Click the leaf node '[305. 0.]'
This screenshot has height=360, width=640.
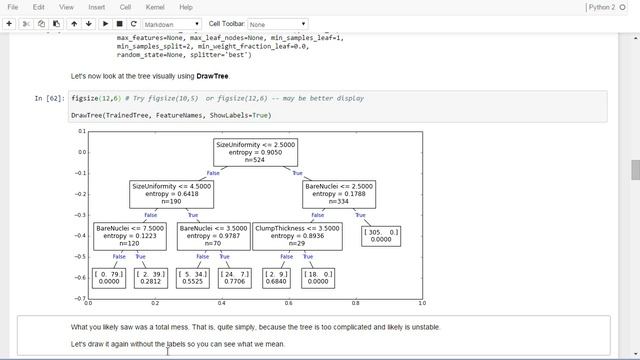(381, 236)
